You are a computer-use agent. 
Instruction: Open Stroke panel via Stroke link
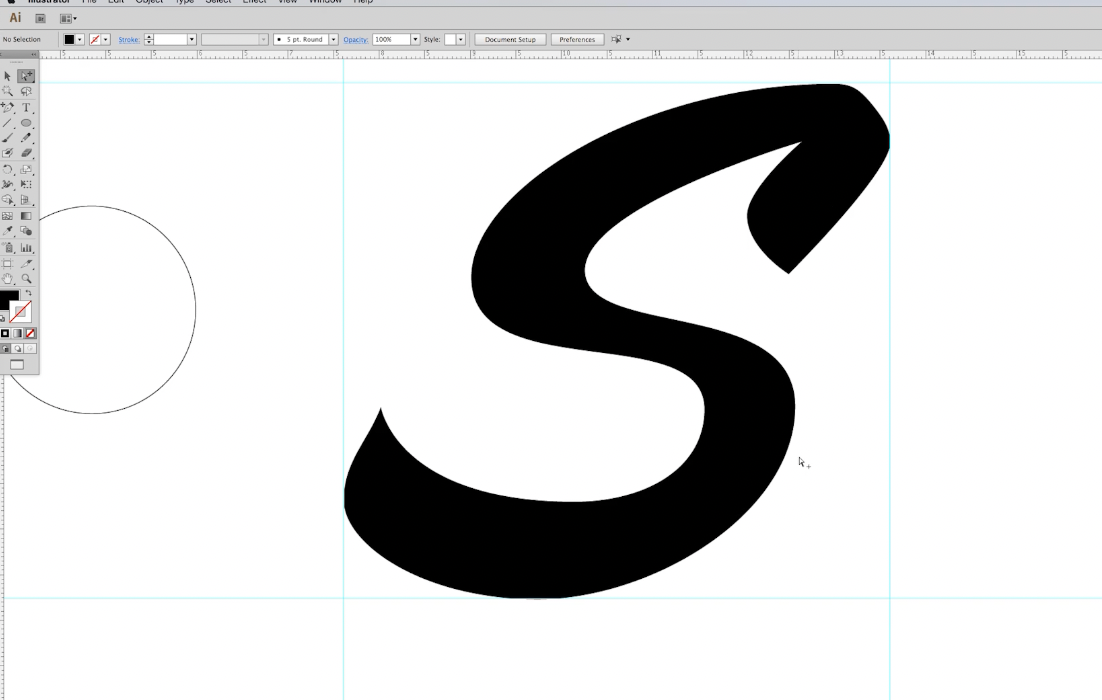point(129,40)
